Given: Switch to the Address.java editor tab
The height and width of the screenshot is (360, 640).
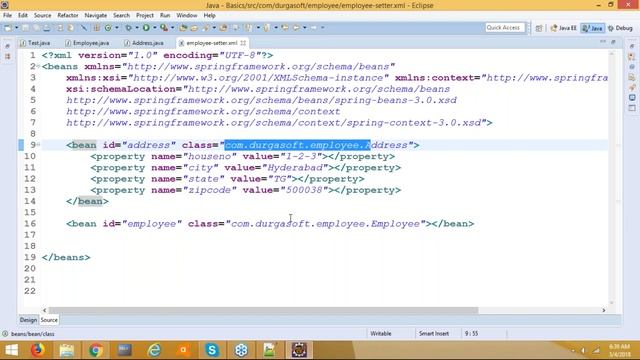Looking at the screenshot, I should [x=144, y=43].
